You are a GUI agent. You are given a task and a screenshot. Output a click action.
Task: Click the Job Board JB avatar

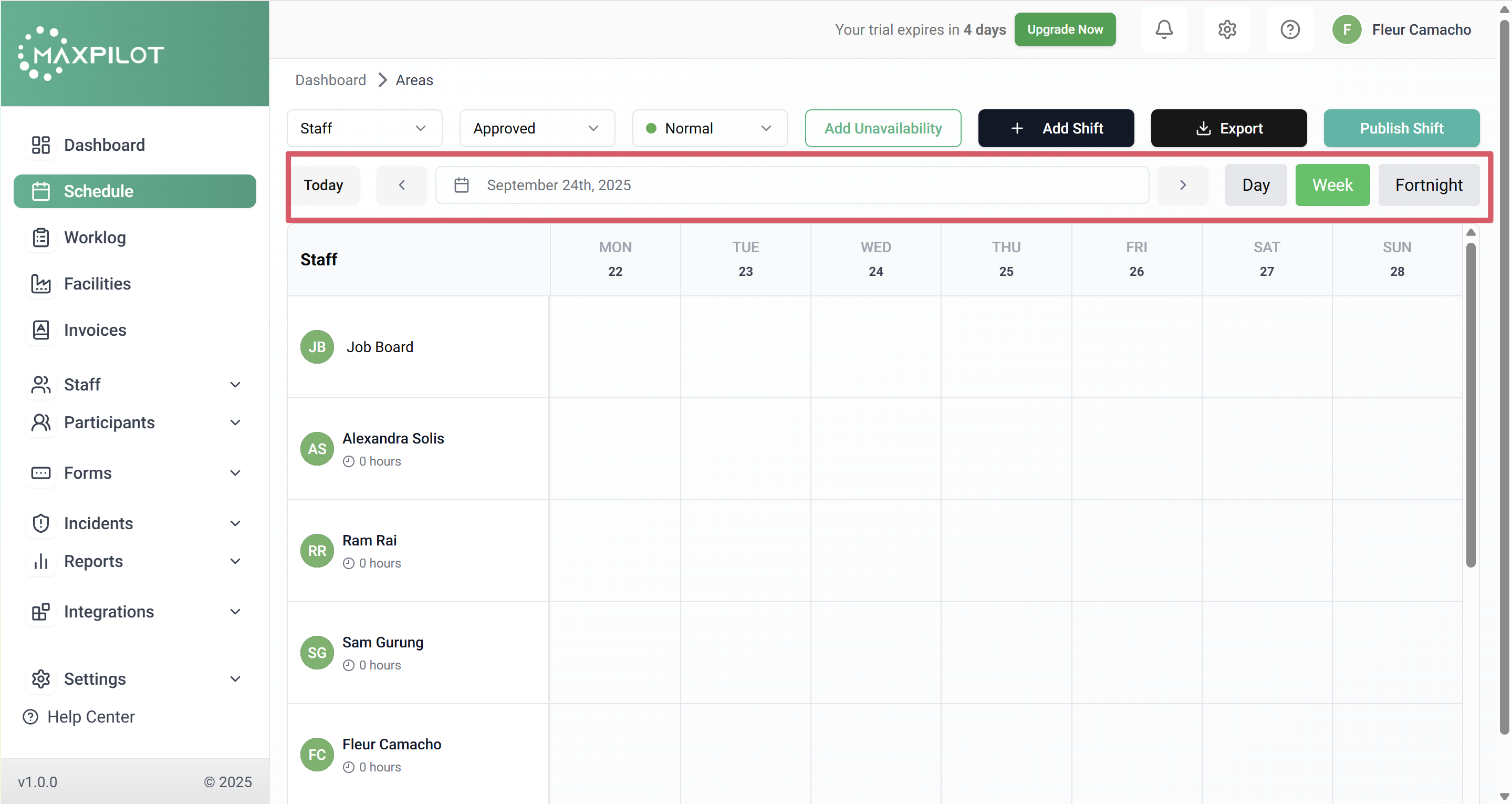tap(317, 346)
